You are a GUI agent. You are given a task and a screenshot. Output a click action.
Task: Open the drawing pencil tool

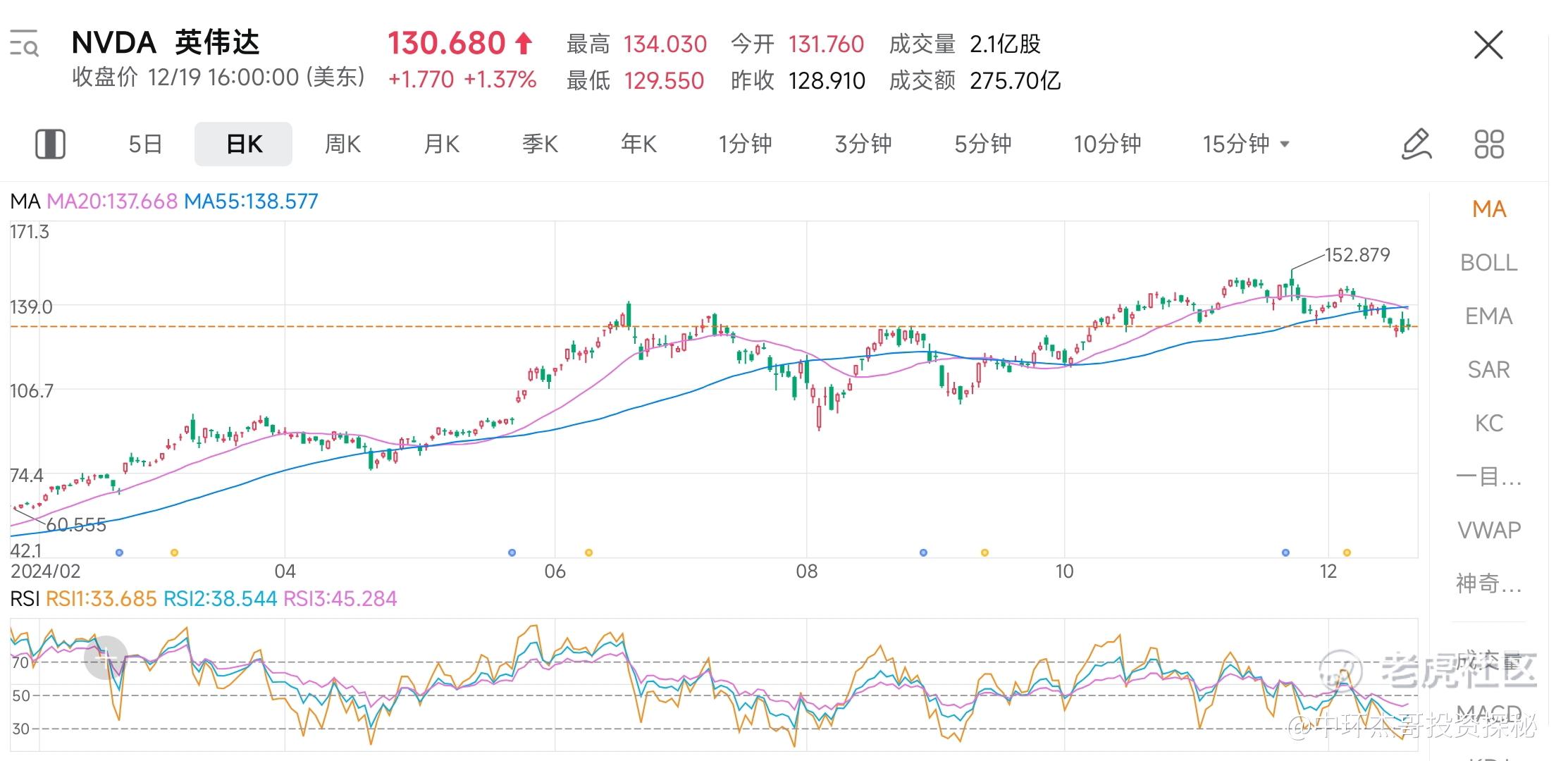1416,144
